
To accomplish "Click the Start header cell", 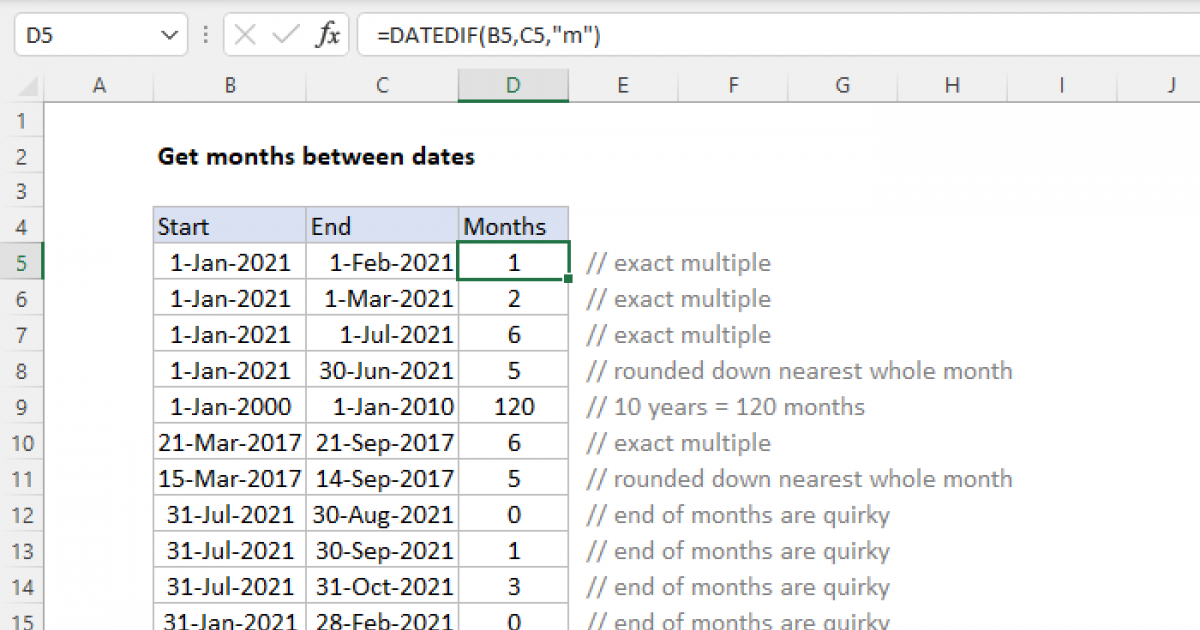I will [x=230, y=226].
